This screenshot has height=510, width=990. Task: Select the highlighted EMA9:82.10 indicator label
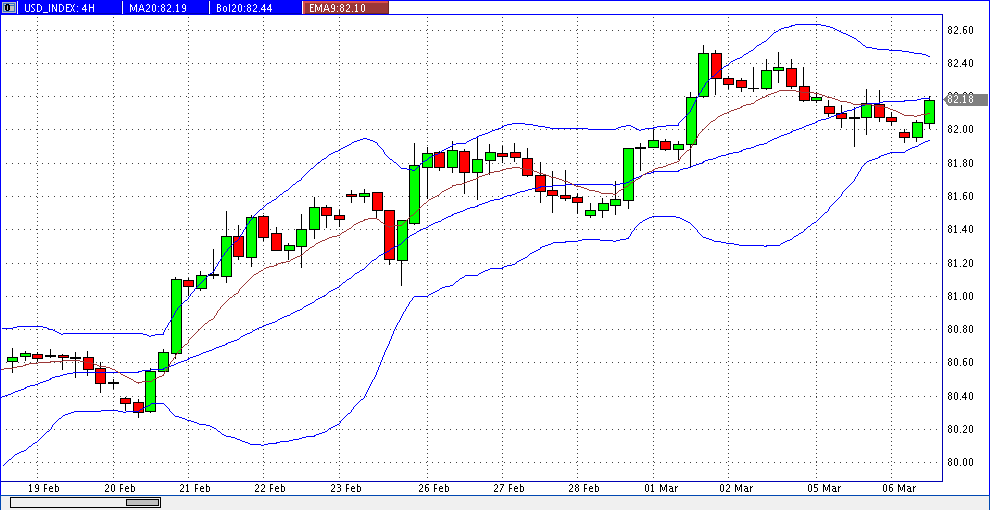pos(345,8)
